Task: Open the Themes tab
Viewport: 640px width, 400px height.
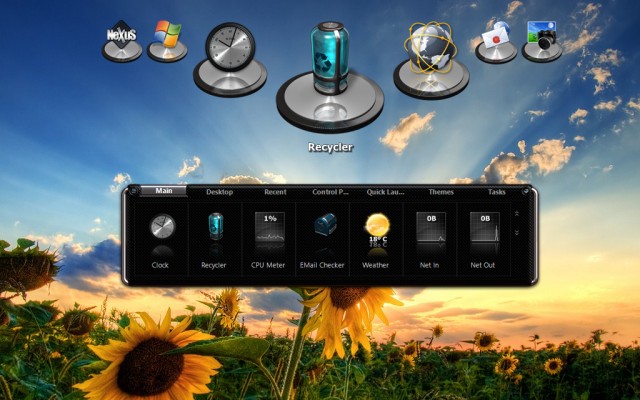Action: pos(441,192)
